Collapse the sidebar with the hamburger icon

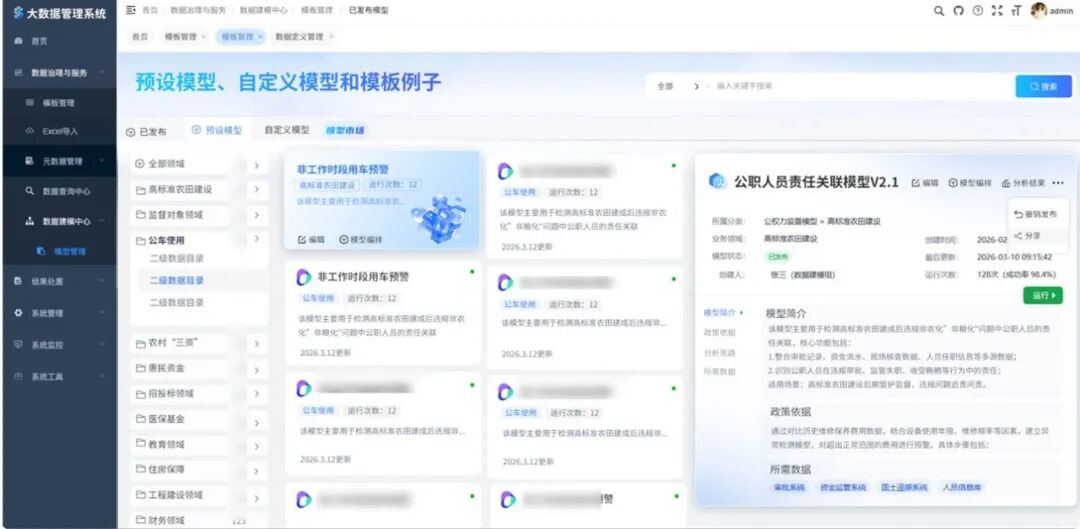pos(131,10)
